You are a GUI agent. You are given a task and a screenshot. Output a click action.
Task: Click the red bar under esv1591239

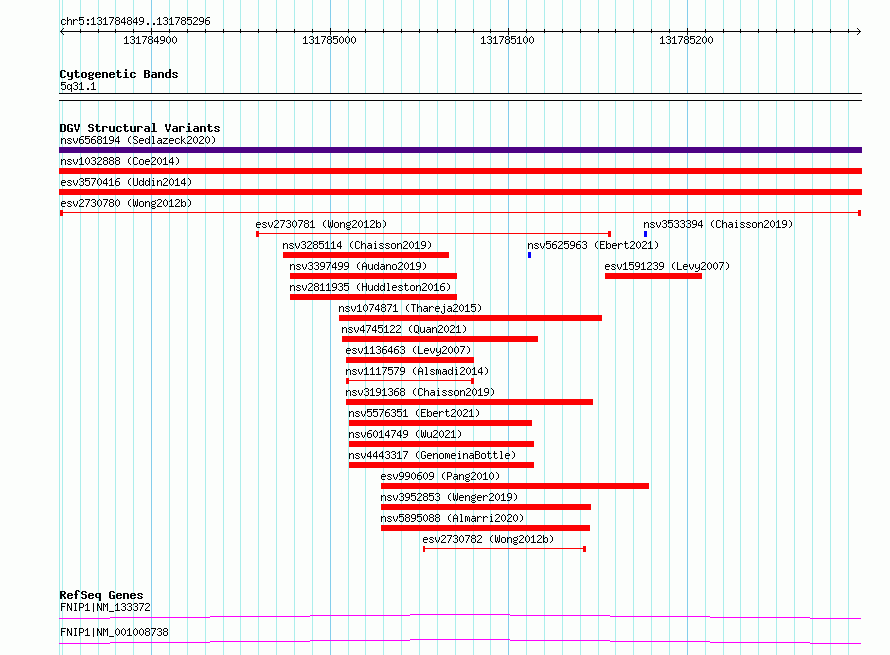[653, 276]
